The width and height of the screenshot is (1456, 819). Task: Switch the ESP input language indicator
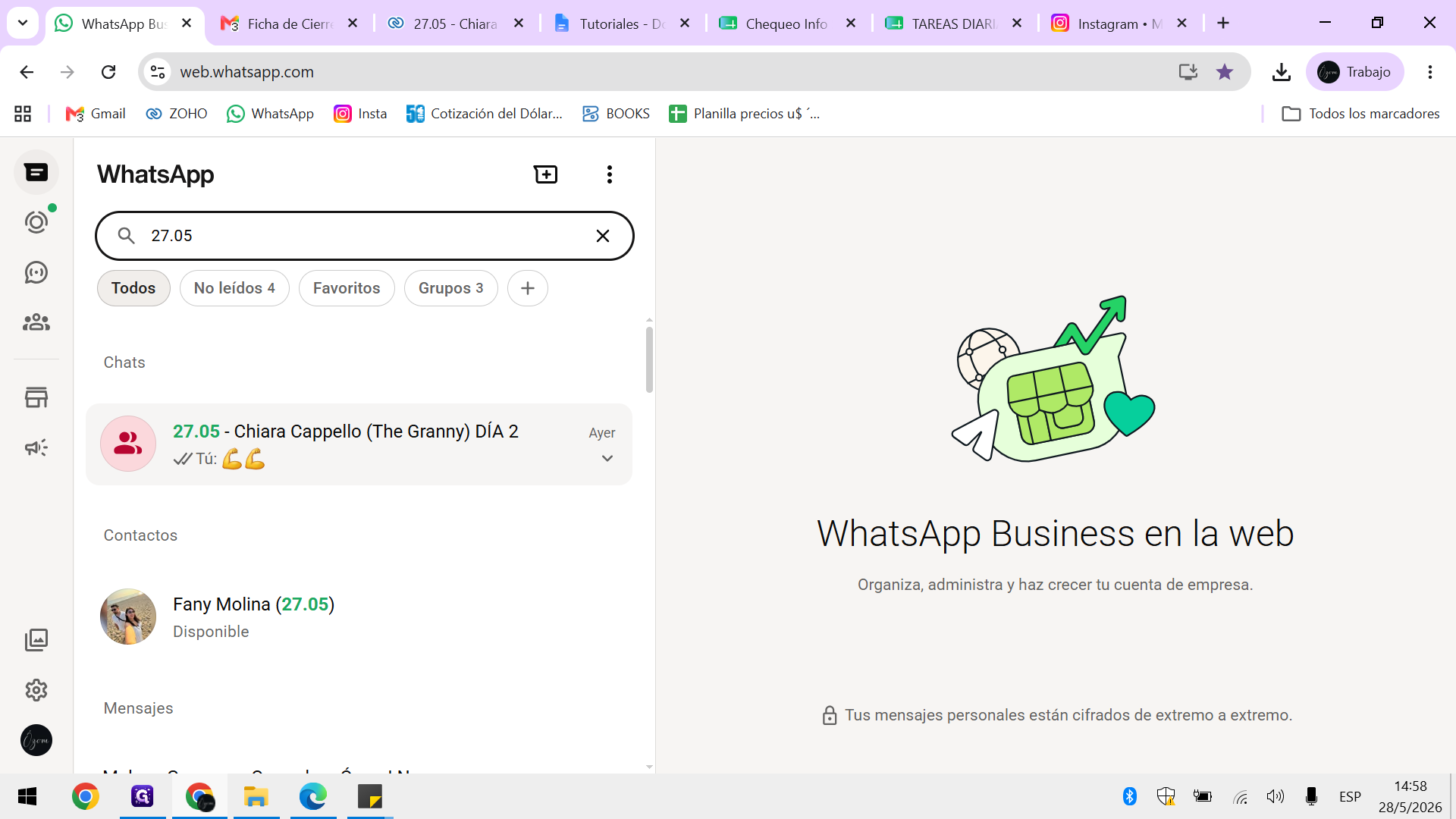(1350, 796)
